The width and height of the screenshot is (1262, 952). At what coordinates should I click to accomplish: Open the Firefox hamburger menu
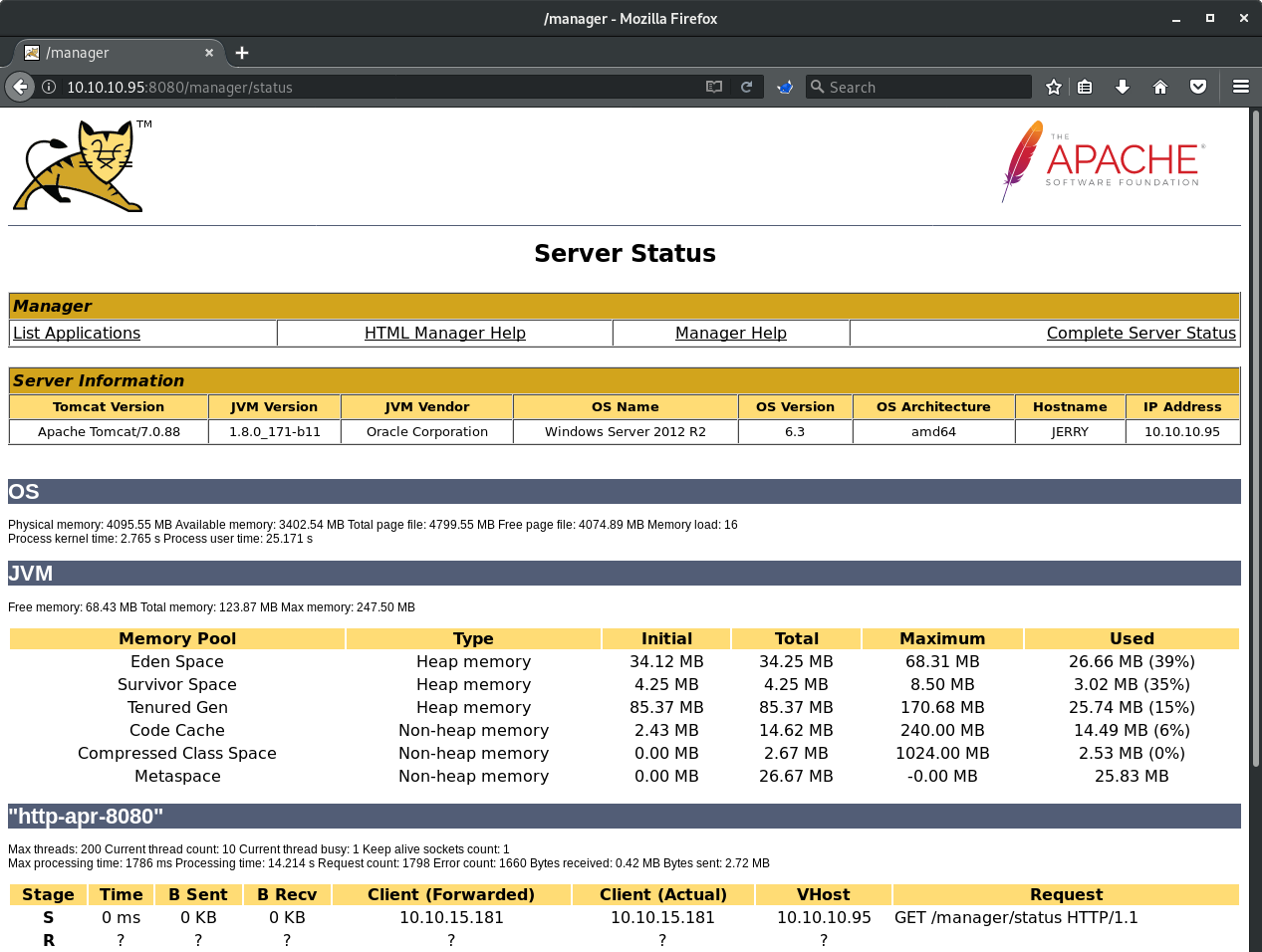click(x=1241, y=87)
